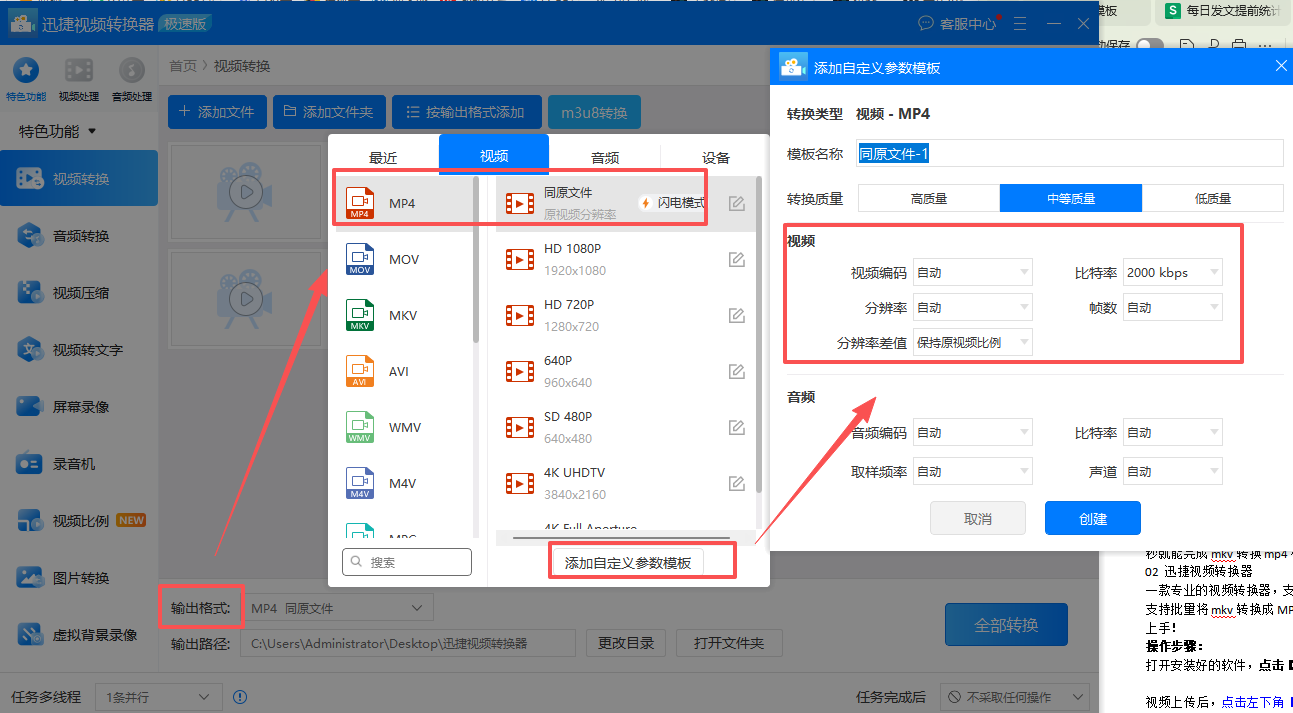Choose the MKV format icon

point(360,315)
